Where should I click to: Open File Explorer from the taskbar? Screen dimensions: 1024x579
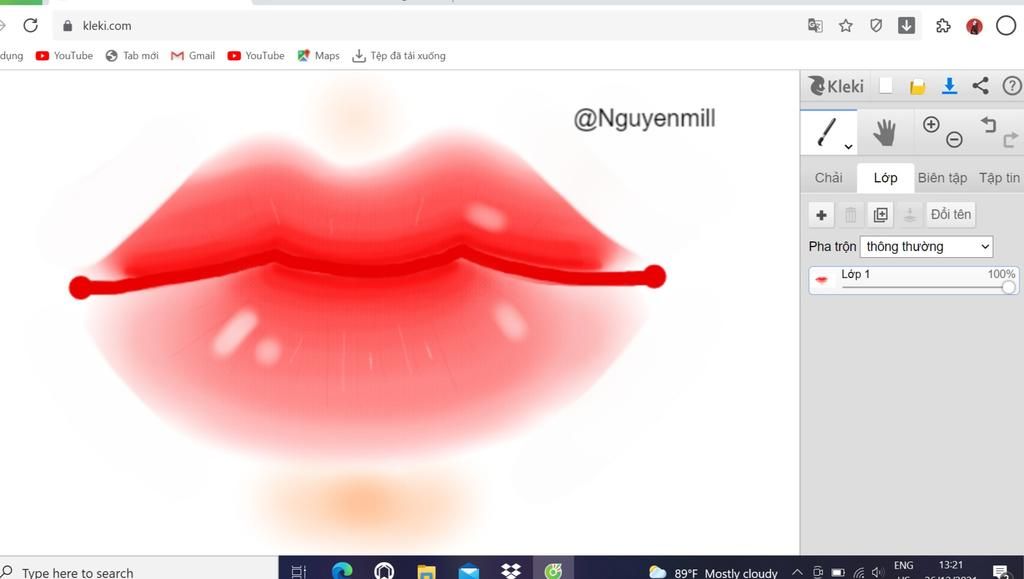tap(426, 572)
